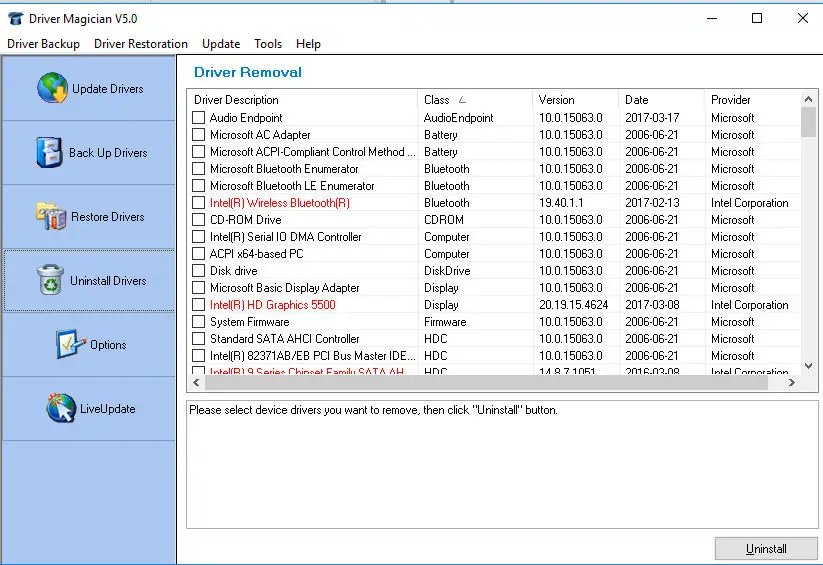
Task: Click the Restore Drivers folder icon
Action: point(51,216)
